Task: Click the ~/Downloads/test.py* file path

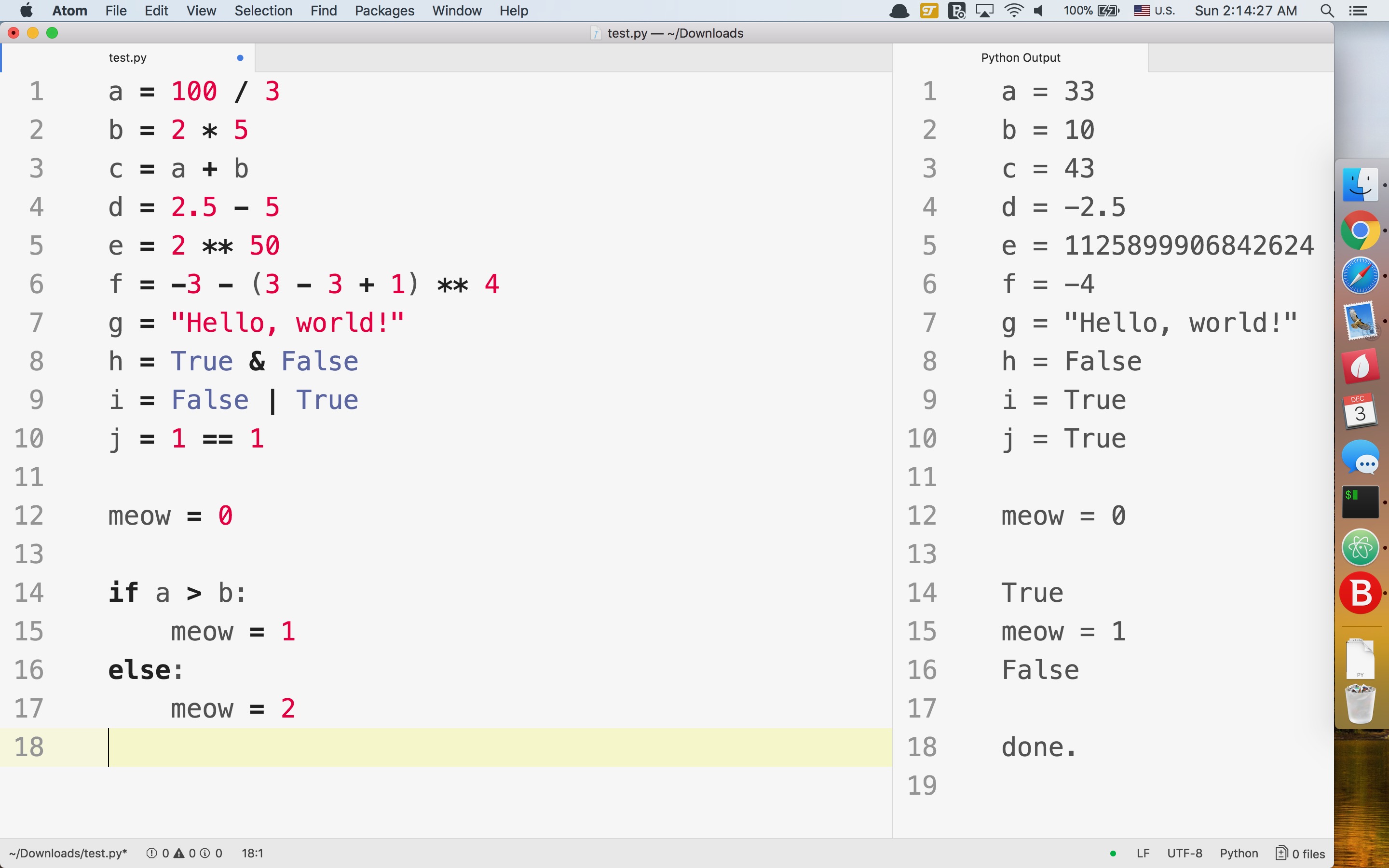Action: (68, 853)
